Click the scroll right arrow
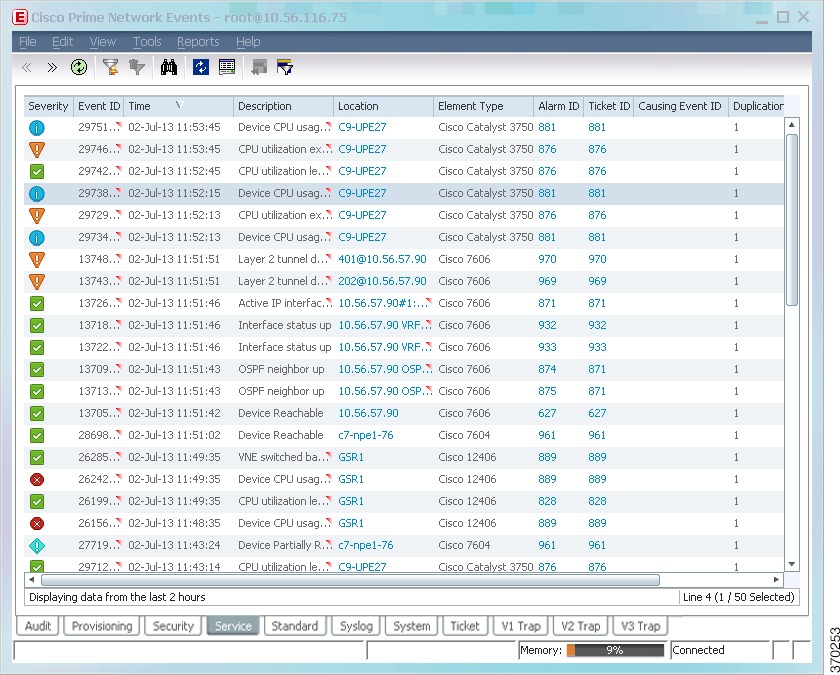This screenshot has height=675, width=840. 776,580
